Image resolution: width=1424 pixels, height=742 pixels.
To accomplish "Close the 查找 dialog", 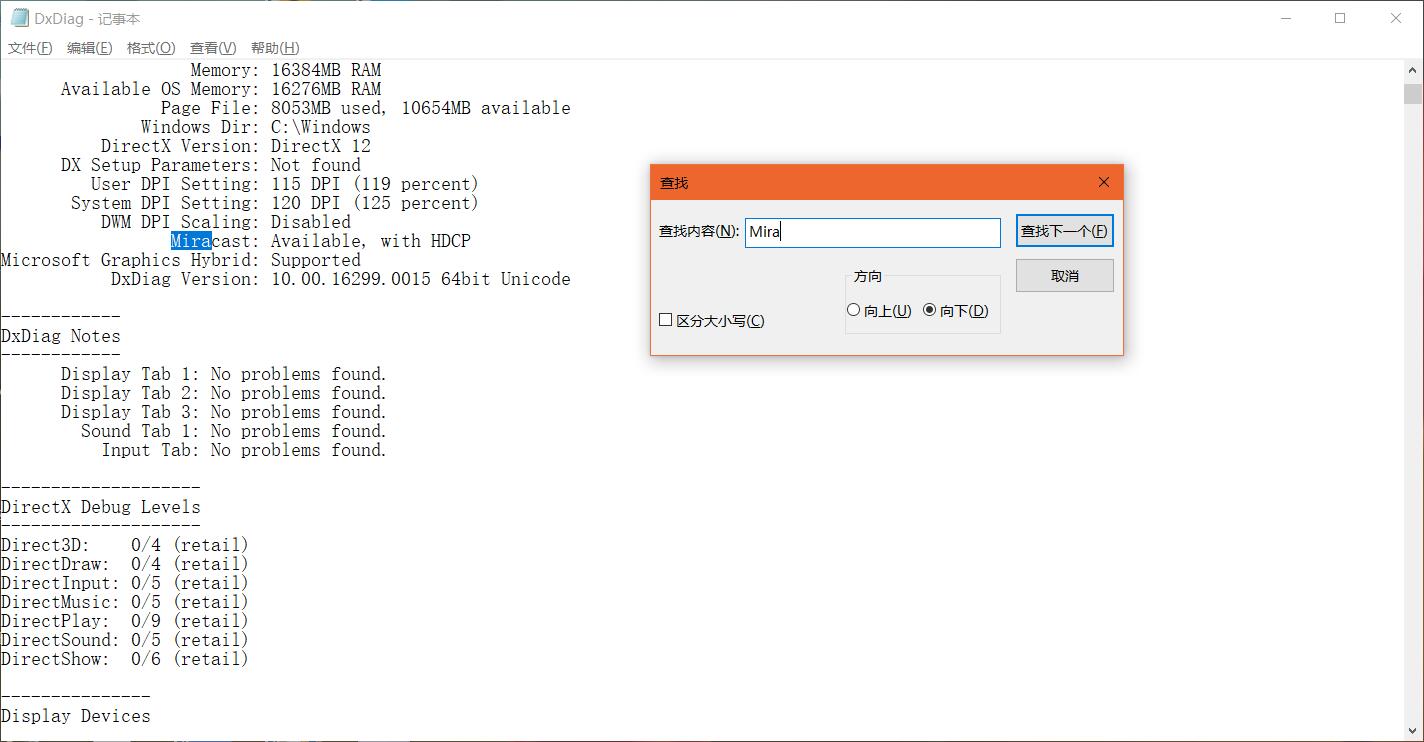I will pyautogui.click(x=1104, y=182).
